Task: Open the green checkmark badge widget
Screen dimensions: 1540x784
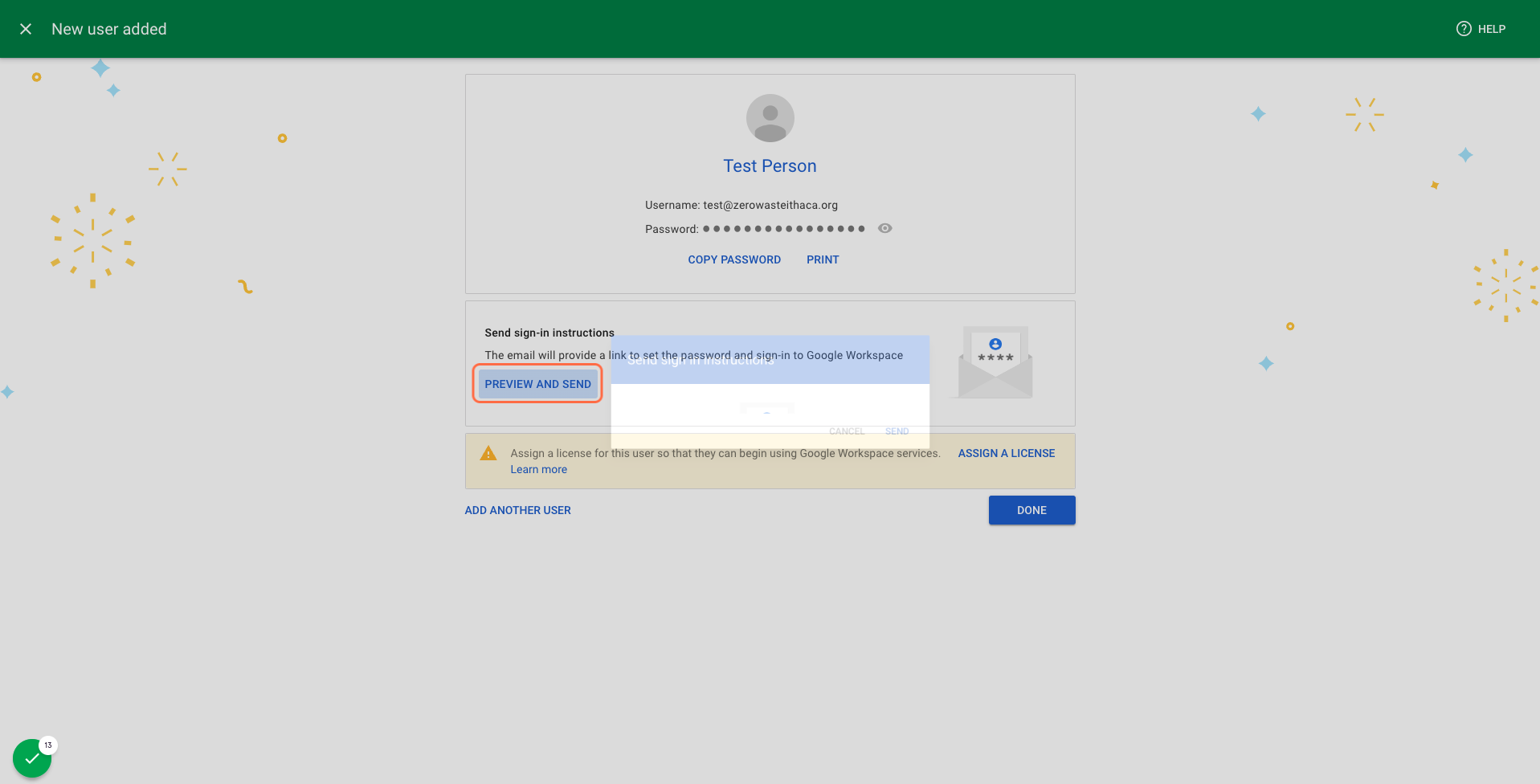Action: [x=32, y=758]
